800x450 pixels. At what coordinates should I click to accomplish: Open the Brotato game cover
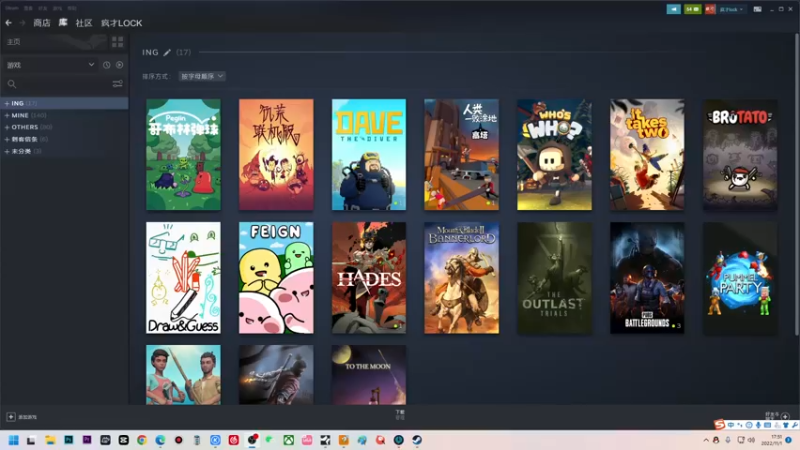click(x=740, y=155)
